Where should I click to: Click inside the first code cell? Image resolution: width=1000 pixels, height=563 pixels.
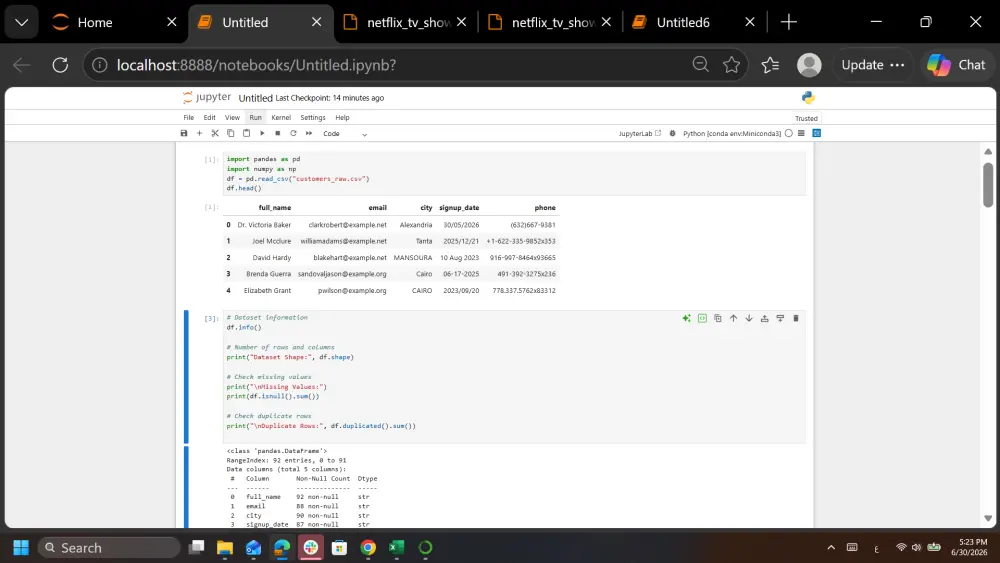click(x=514, y=173)
